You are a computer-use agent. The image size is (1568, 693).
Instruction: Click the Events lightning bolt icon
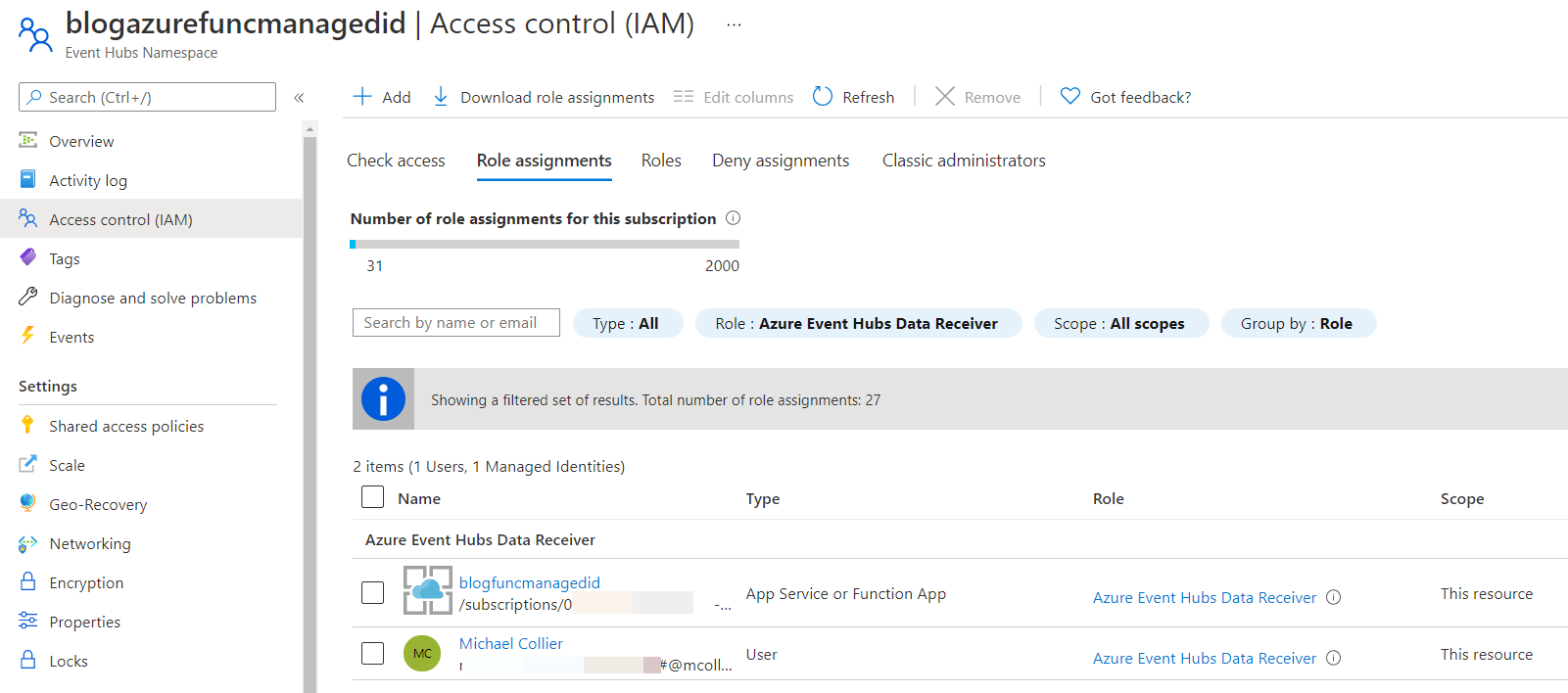(27, 336)
